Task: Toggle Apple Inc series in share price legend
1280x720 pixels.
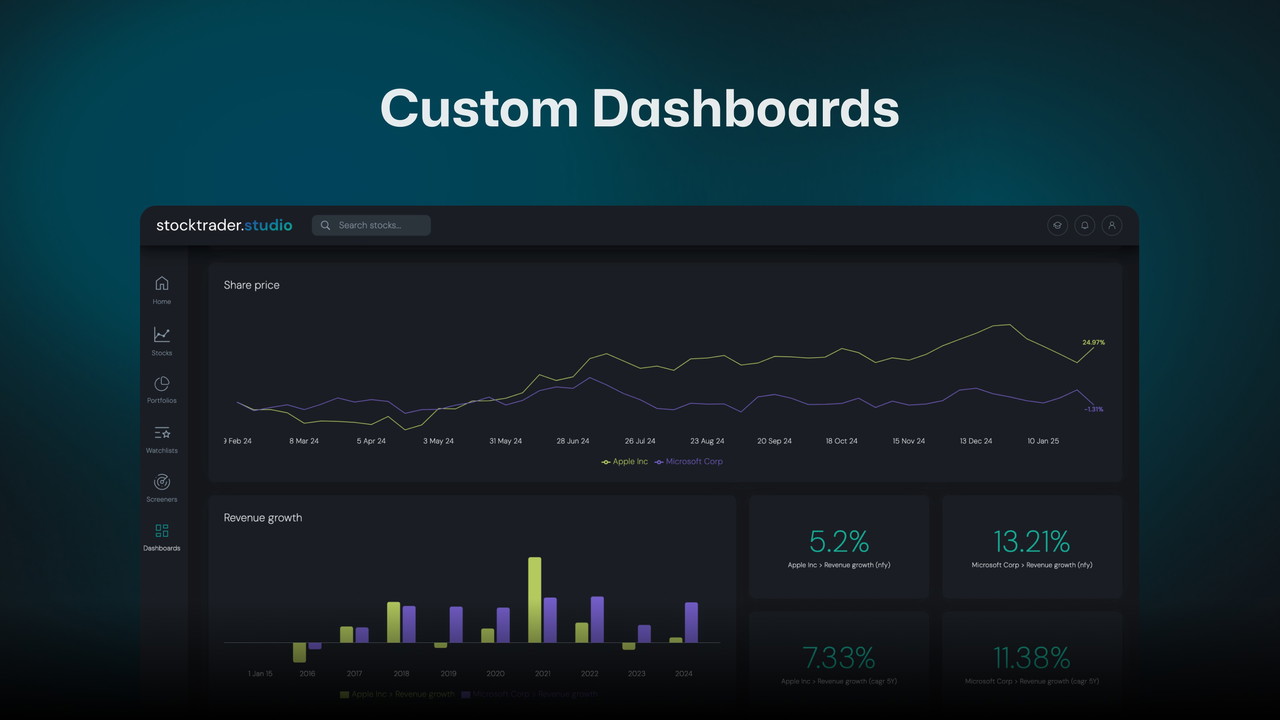Action: pos(625,462)
